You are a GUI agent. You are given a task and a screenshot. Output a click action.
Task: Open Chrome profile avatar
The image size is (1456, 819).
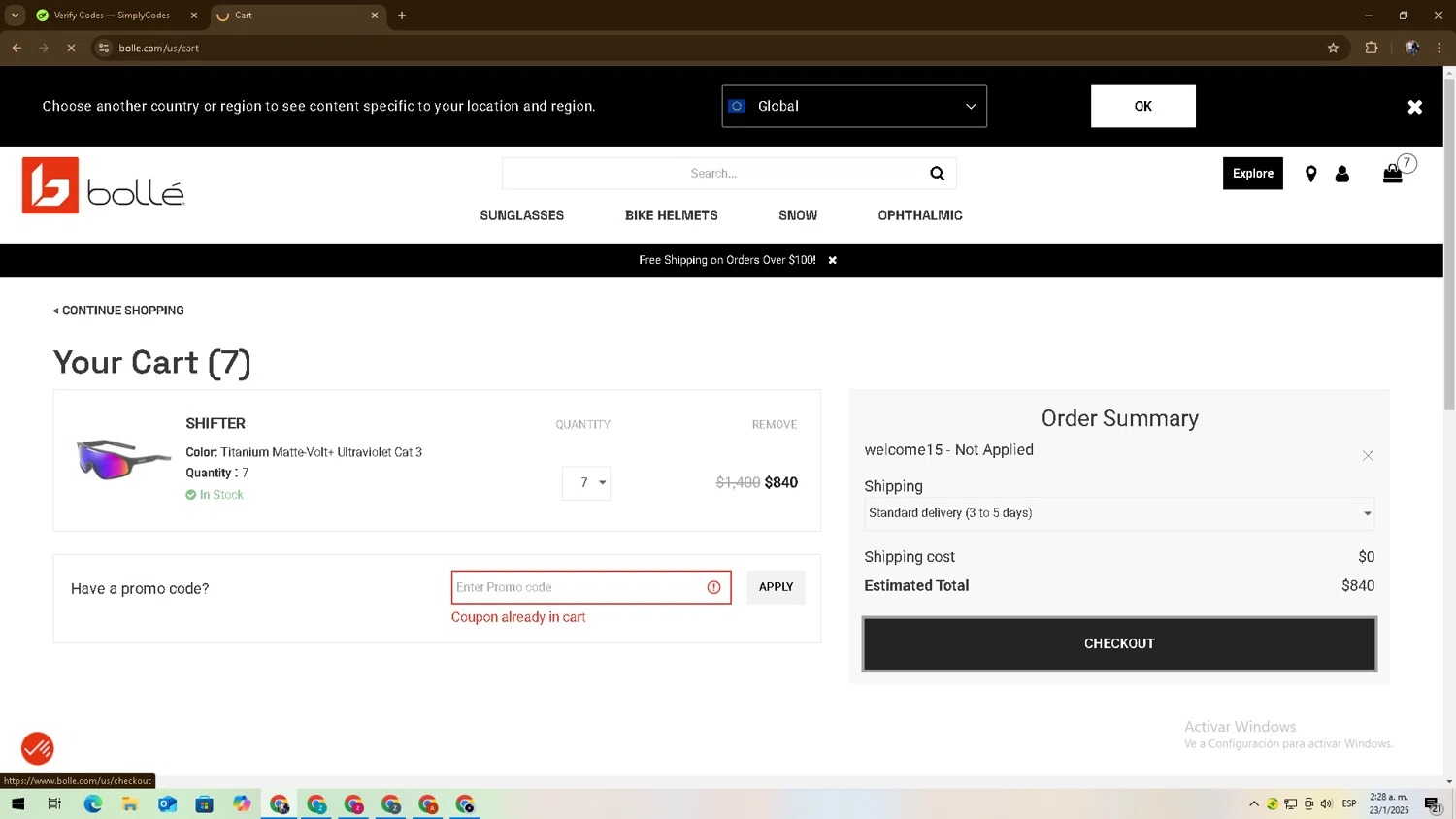pos(1412,48)
